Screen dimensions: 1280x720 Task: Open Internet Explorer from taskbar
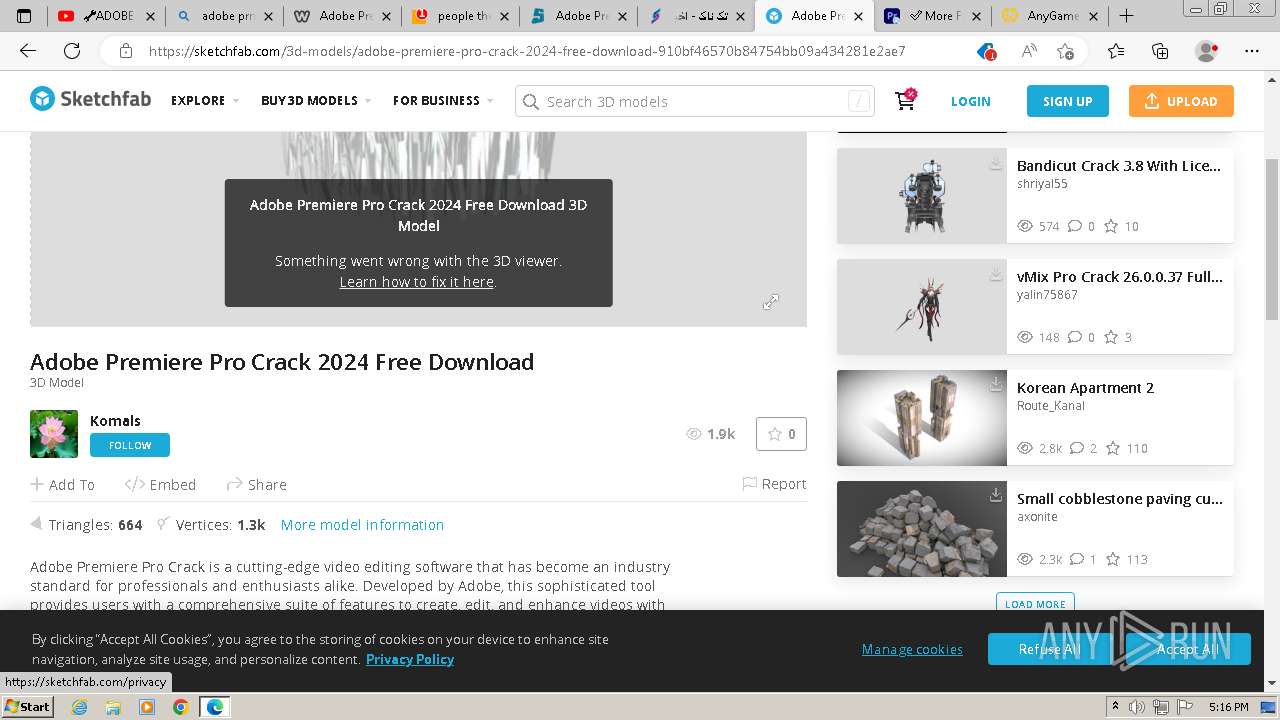click(x=79, y=707)
